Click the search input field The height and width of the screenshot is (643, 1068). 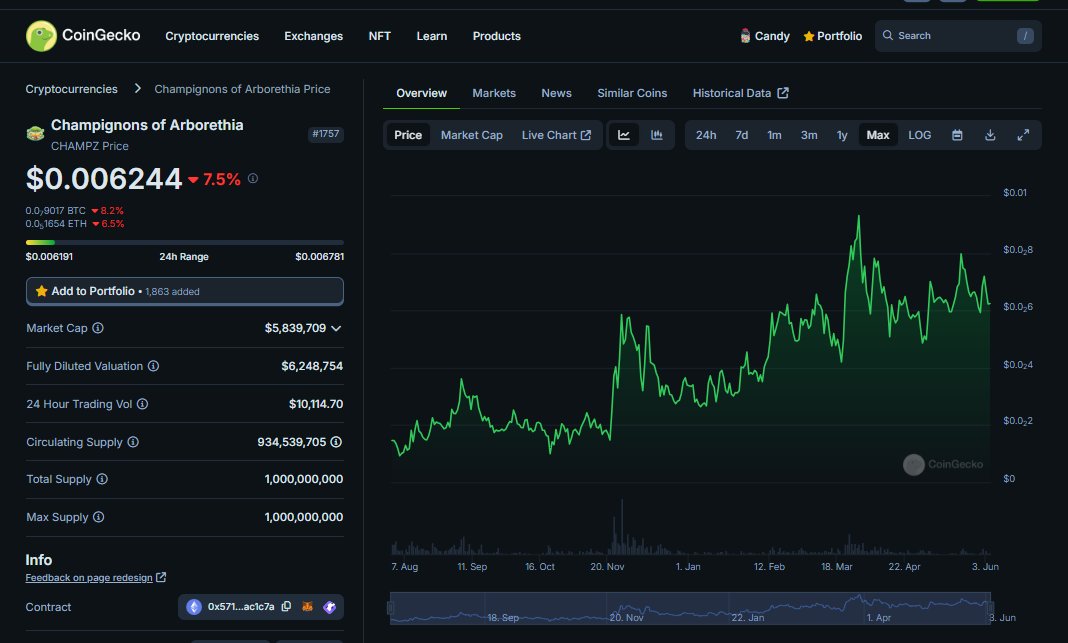pyautogui.click(x=955, y=35)
